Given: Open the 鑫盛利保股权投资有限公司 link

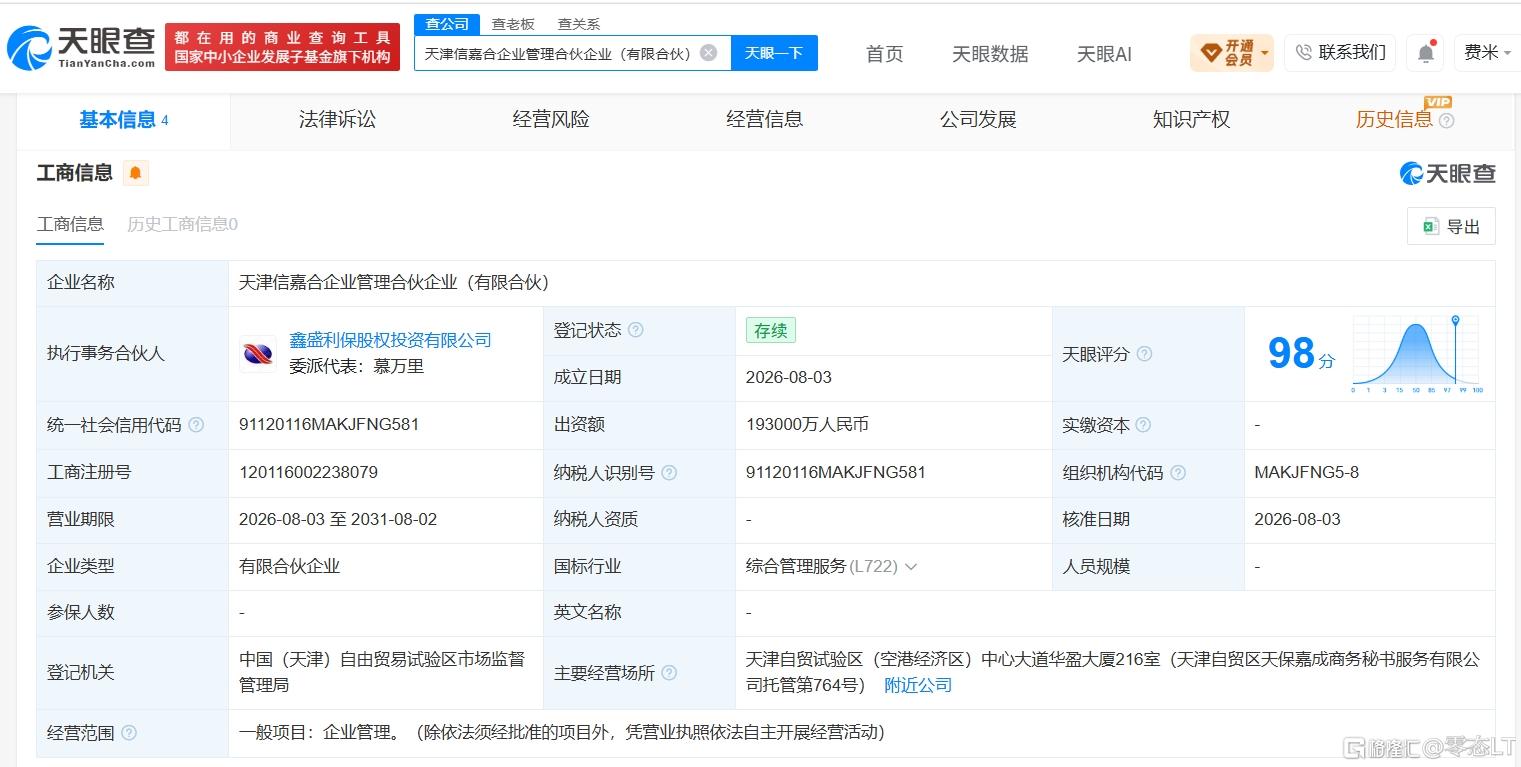Looking at the screenshot, I should coord(390,340).
